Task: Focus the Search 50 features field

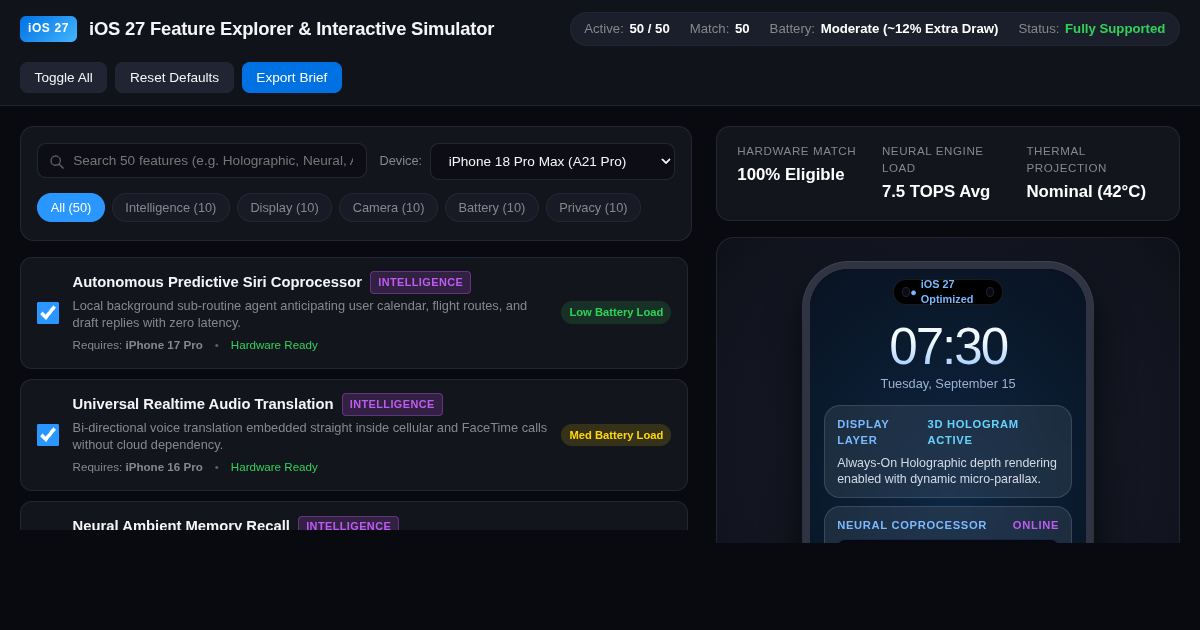Action: click(202, 161)
